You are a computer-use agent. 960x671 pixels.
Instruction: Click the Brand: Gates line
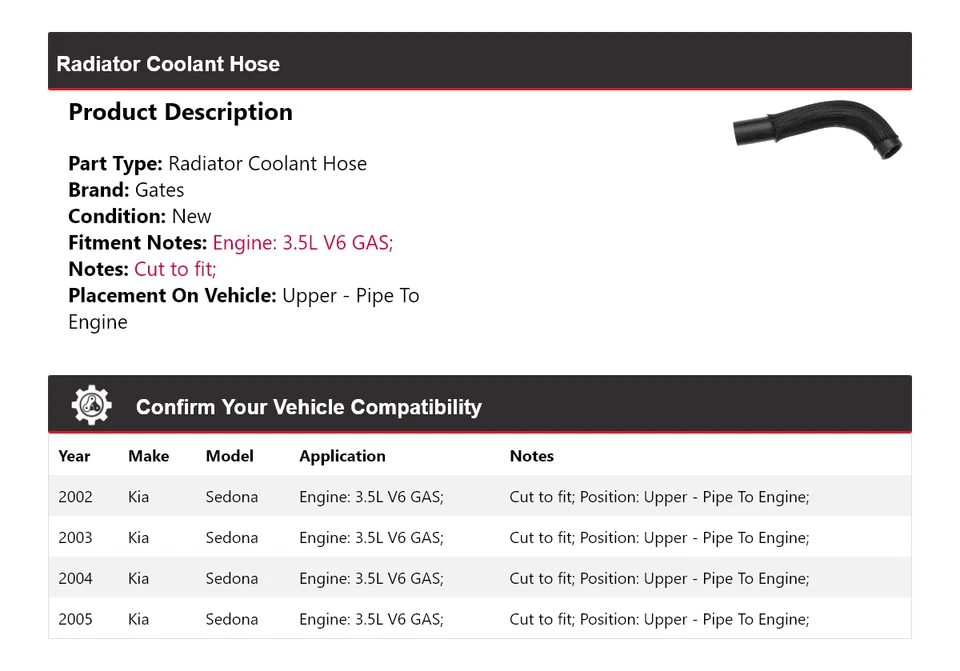tap(126, 190)
